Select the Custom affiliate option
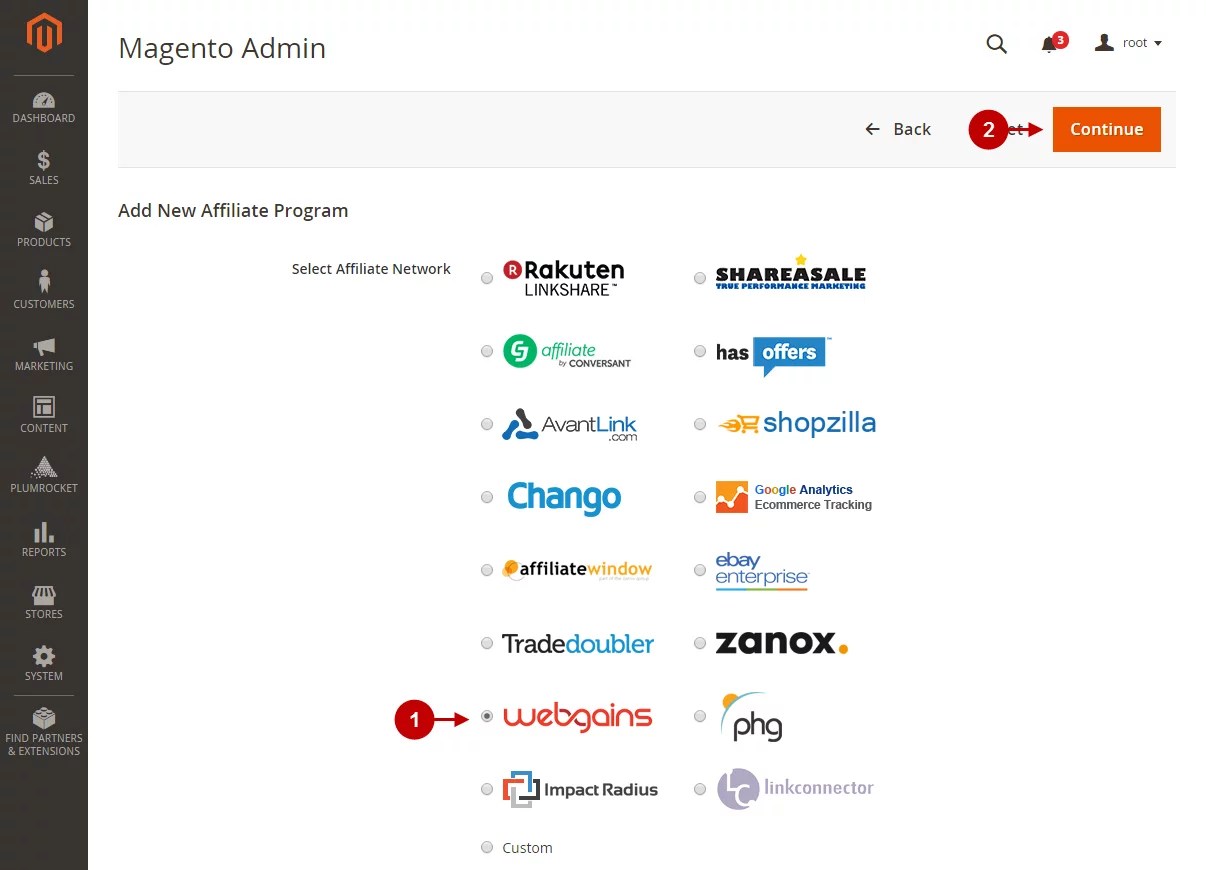The image size is (1206, 870). pos(487,847)
